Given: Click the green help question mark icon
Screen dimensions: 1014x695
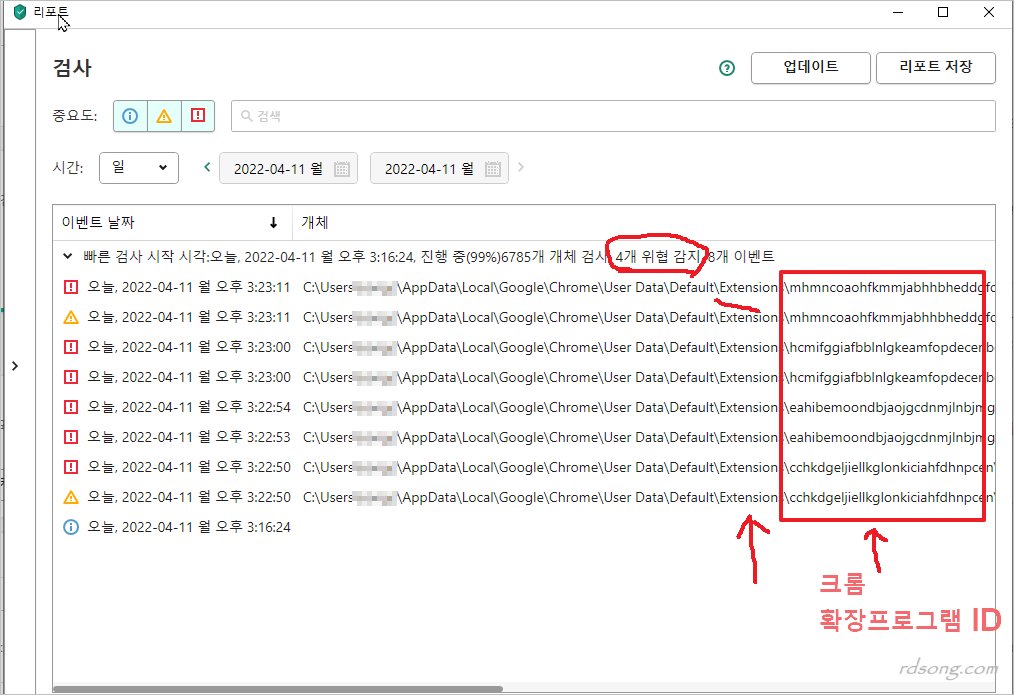Looking at the screenshot, I should (727, 69).
